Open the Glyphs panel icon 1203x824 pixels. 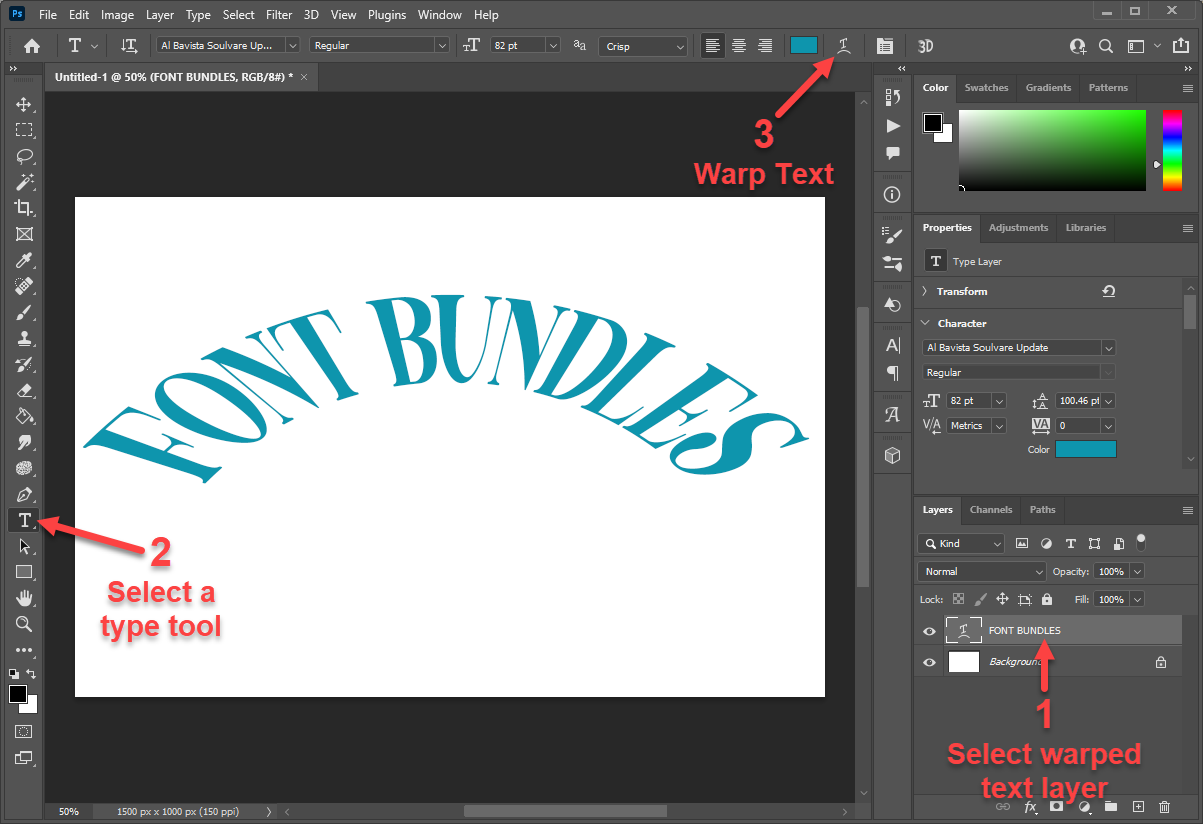[893, 414]
